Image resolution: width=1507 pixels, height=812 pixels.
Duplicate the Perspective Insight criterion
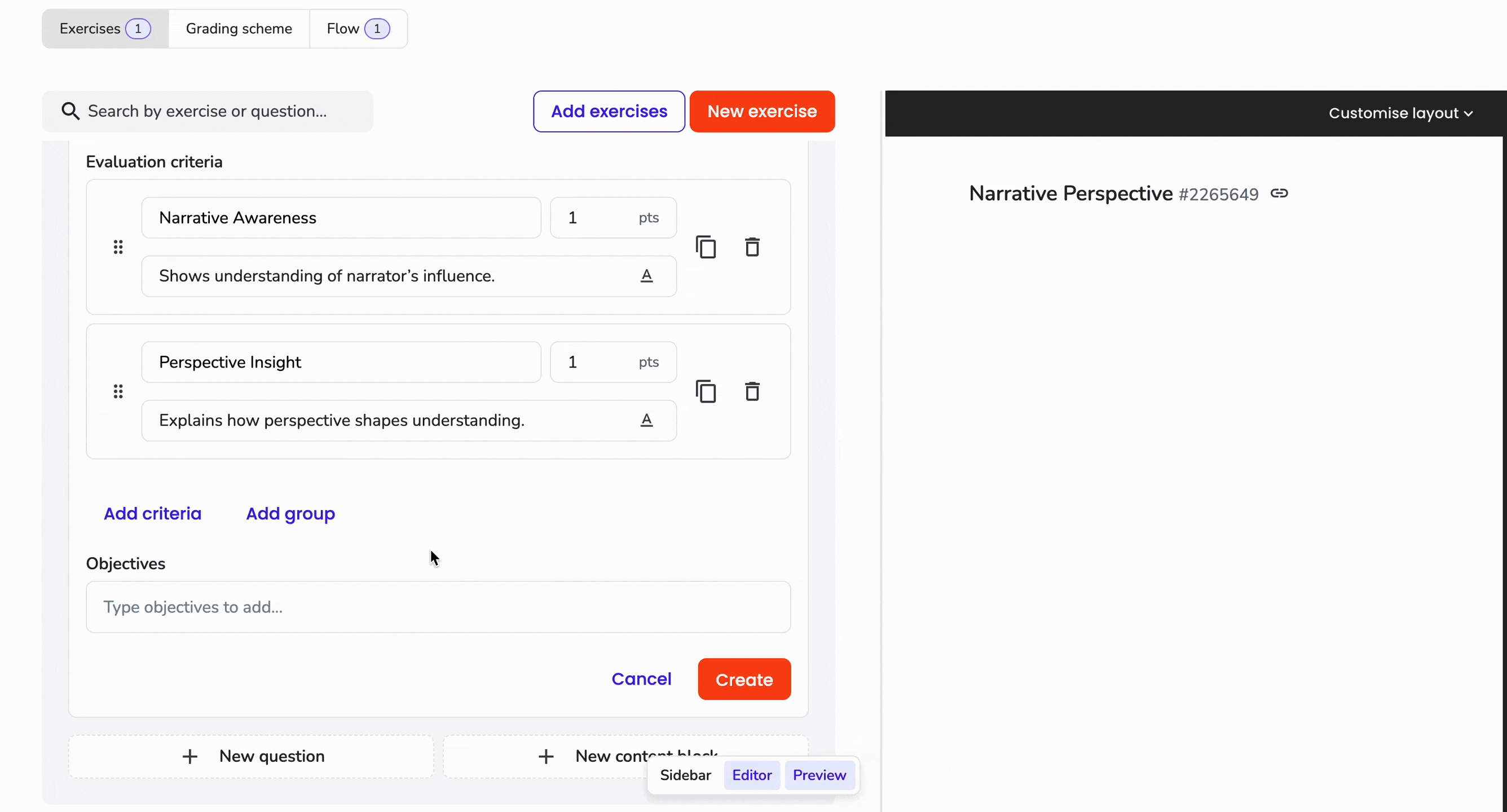706,391
